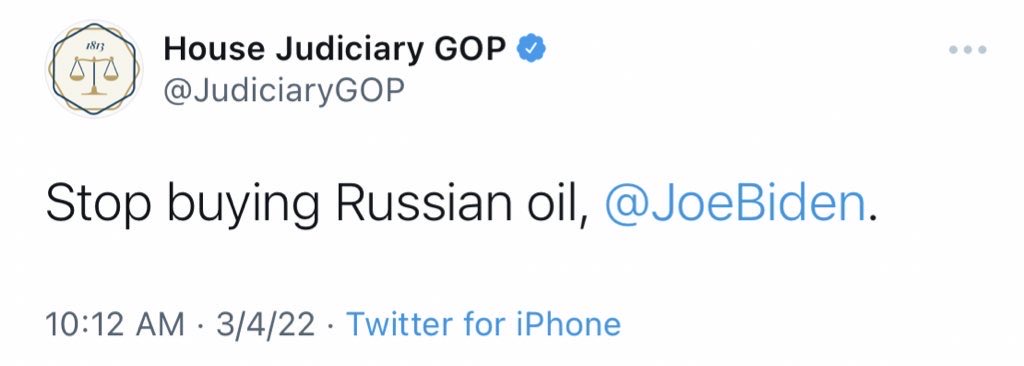Viewport: 1024px width, 366px height.
Task: Click the word House in display name
Action: click(216, 49)
